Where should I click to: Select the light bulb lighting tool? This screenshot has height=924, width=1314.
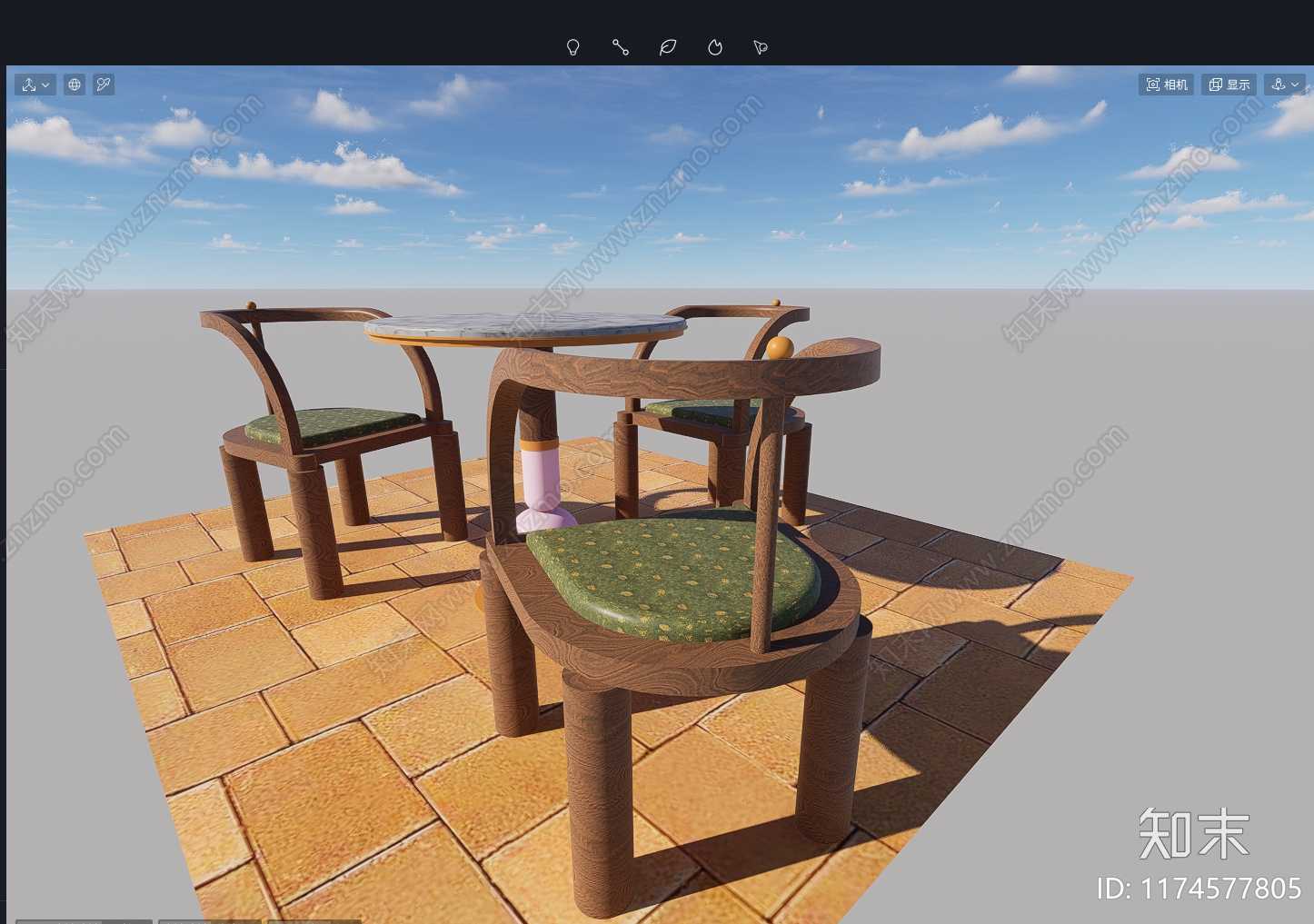(572, 47)
